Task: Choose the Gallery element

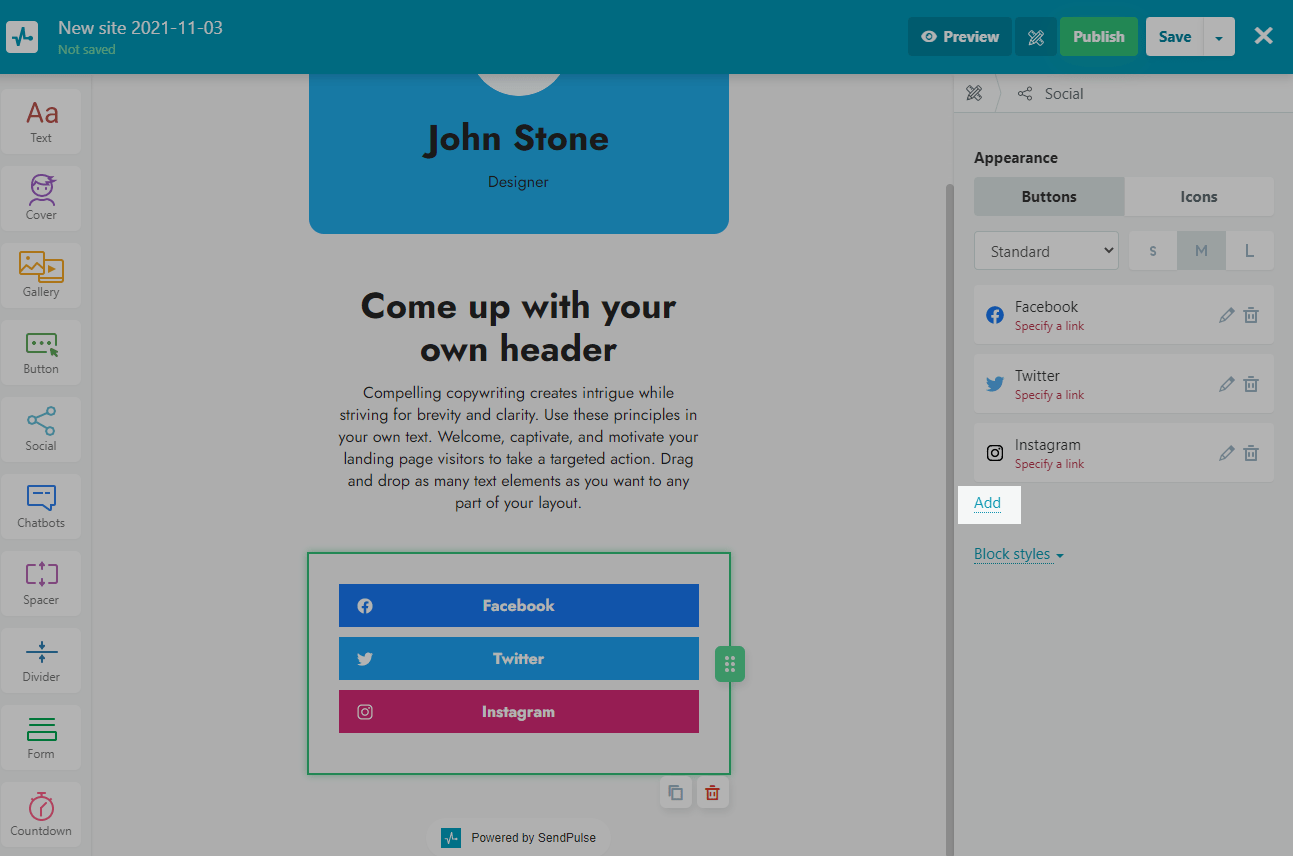Action: pos(41,275)
